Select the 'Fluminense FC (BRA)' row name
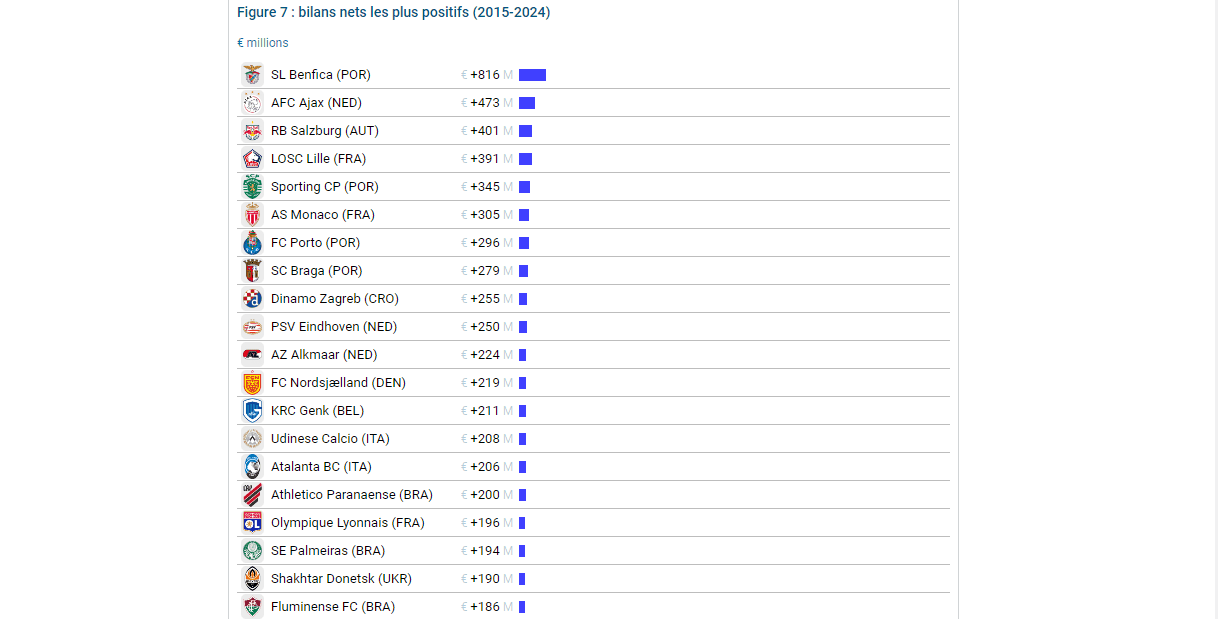 coord(333,607)
